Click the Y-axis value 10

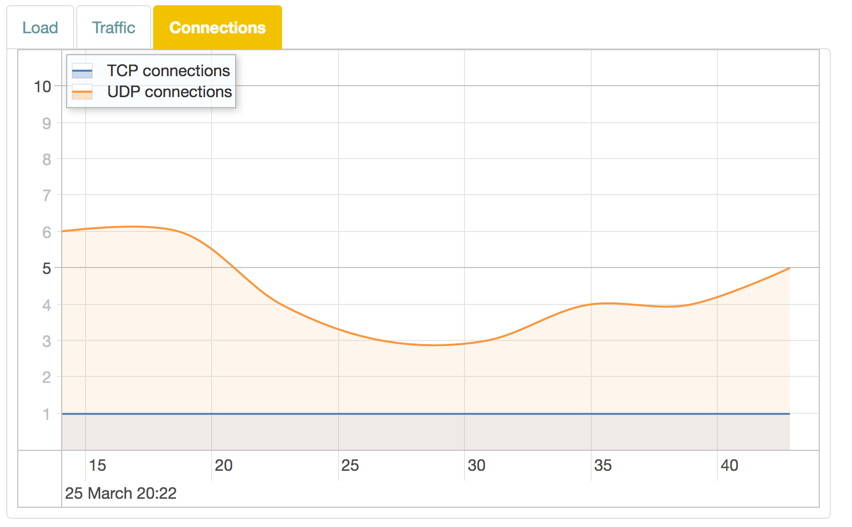click(42, 86)
